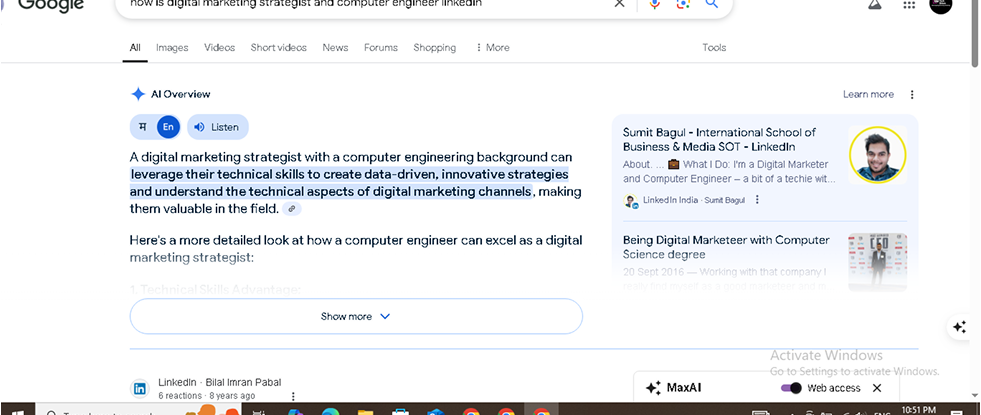Click the Listen audio button
The height and width of the screenshot is (415, 981).
[x=218, y=127]
